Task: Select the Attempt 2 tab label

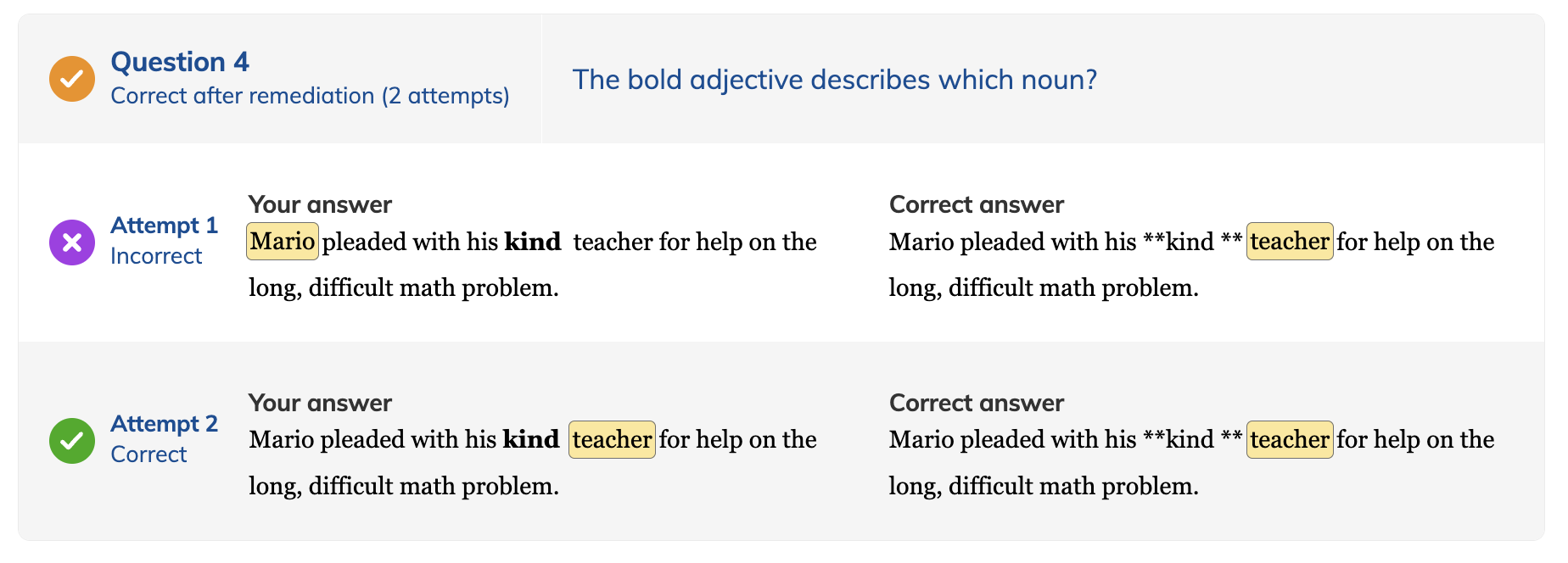Action: [x=165, y=424]
